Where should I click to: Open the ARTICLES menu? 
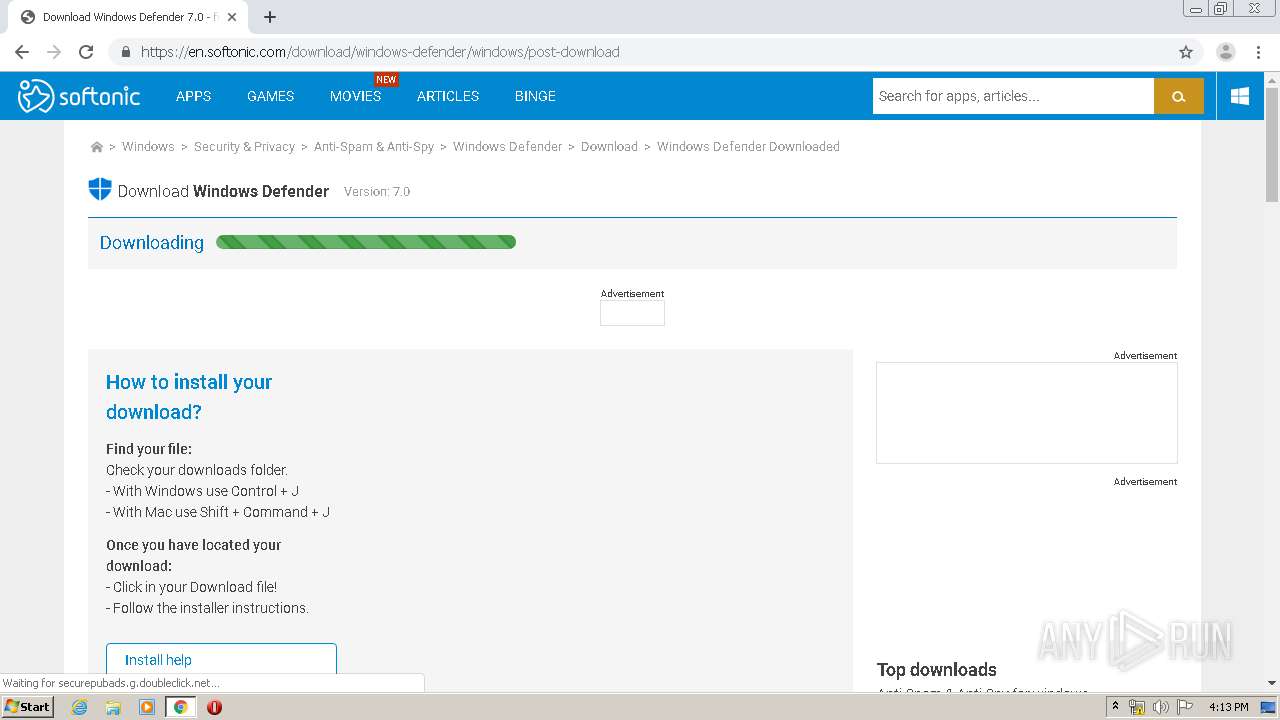click(x=448, y=96)
